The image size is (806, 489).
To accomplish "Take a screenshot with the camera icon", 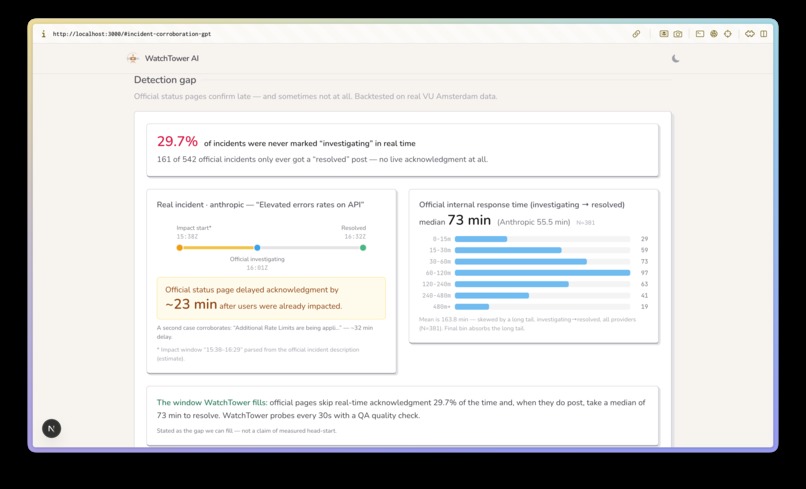I will click(678, 34).
